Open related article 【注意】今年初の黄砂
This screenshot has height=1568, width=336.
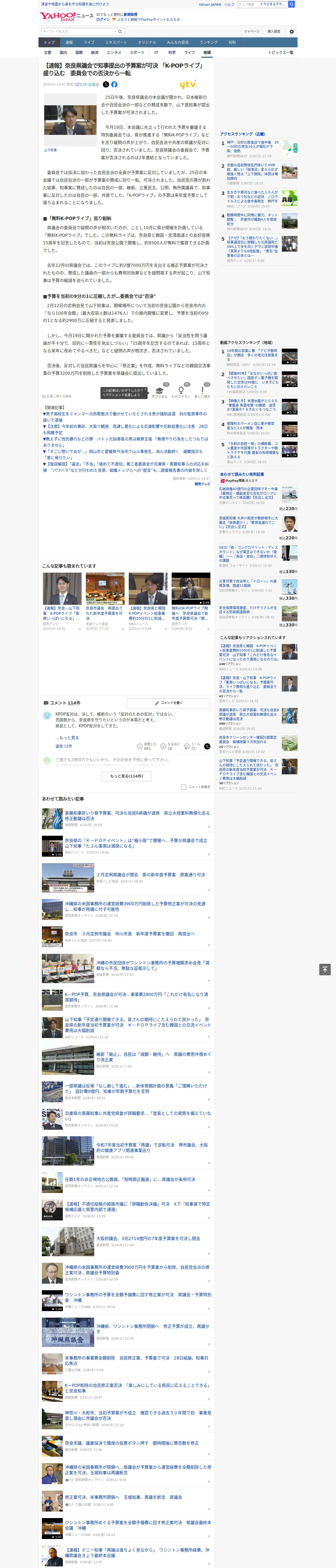pos(125,429)
